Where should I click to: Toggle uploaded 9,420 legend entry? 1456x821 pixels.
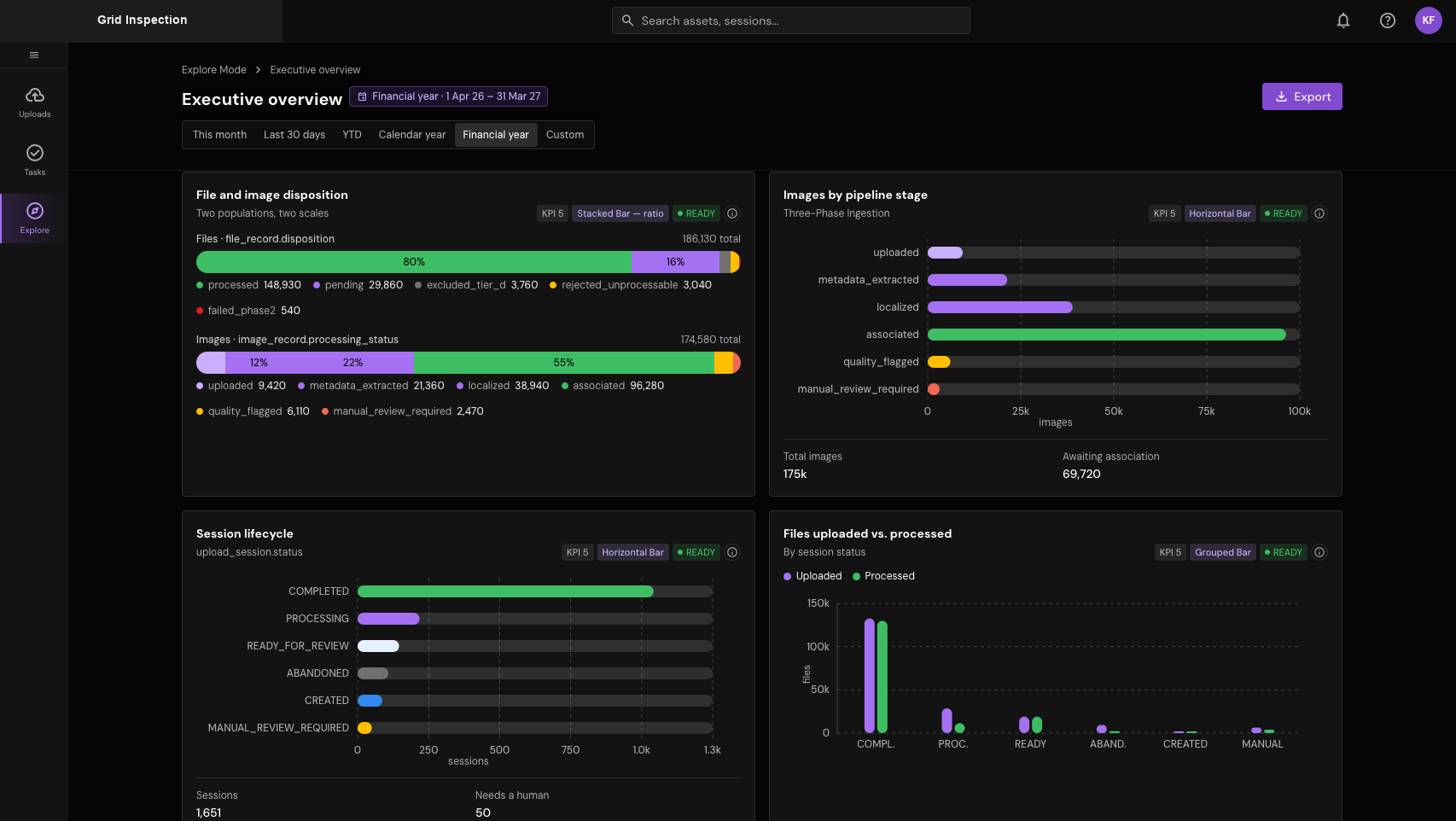241,386
